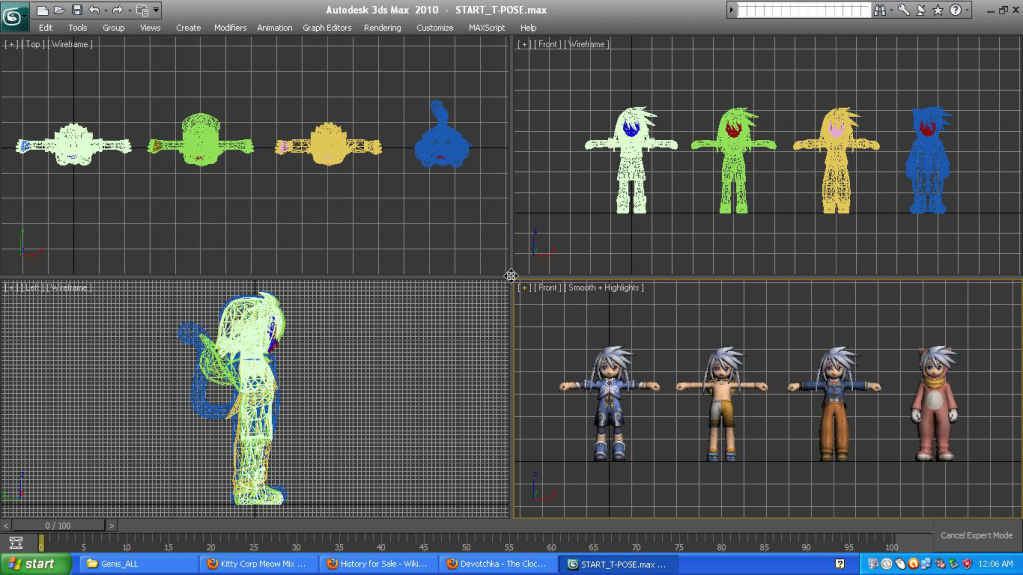This screenshot has height=575, width=1023.
Task: Search with InfoCenter binoculars icon
Action: point(880,10)
